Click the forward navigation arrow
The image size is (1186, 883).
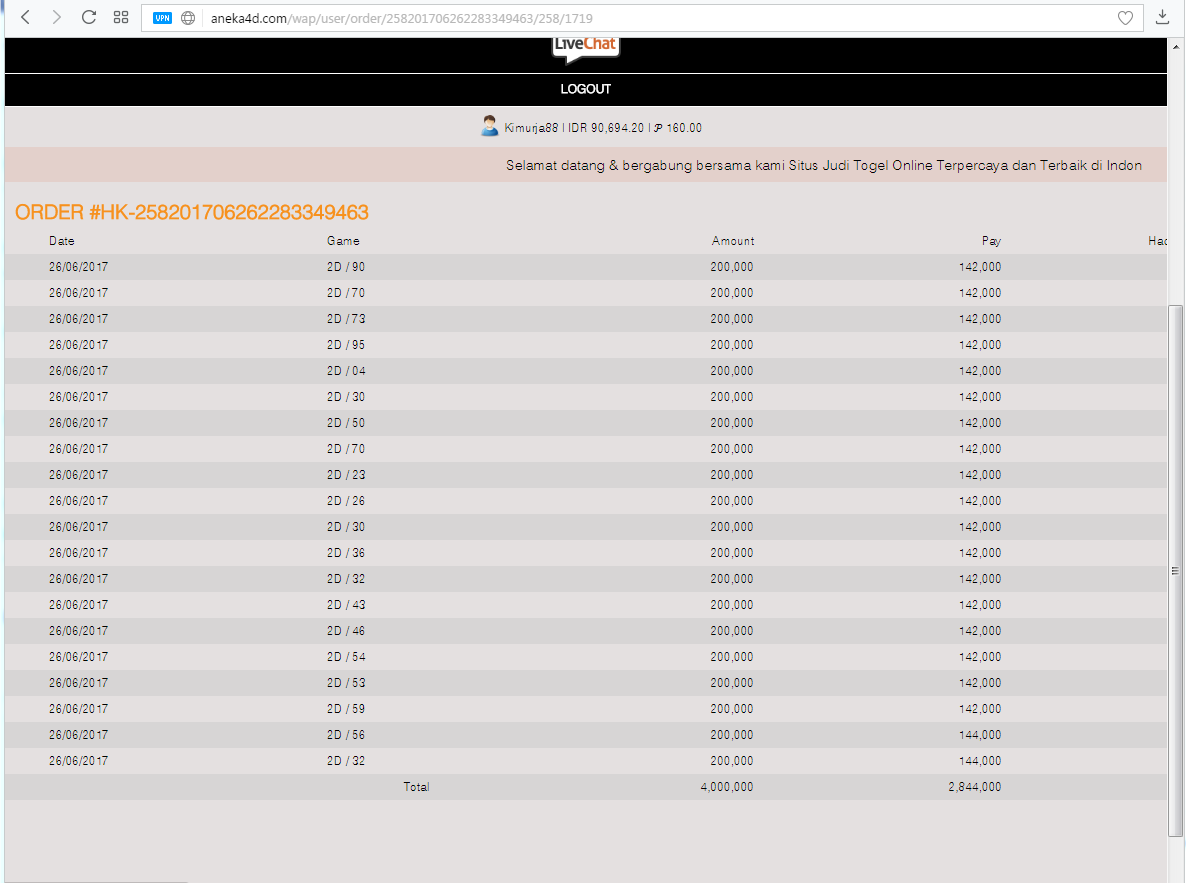coord(56,17)
